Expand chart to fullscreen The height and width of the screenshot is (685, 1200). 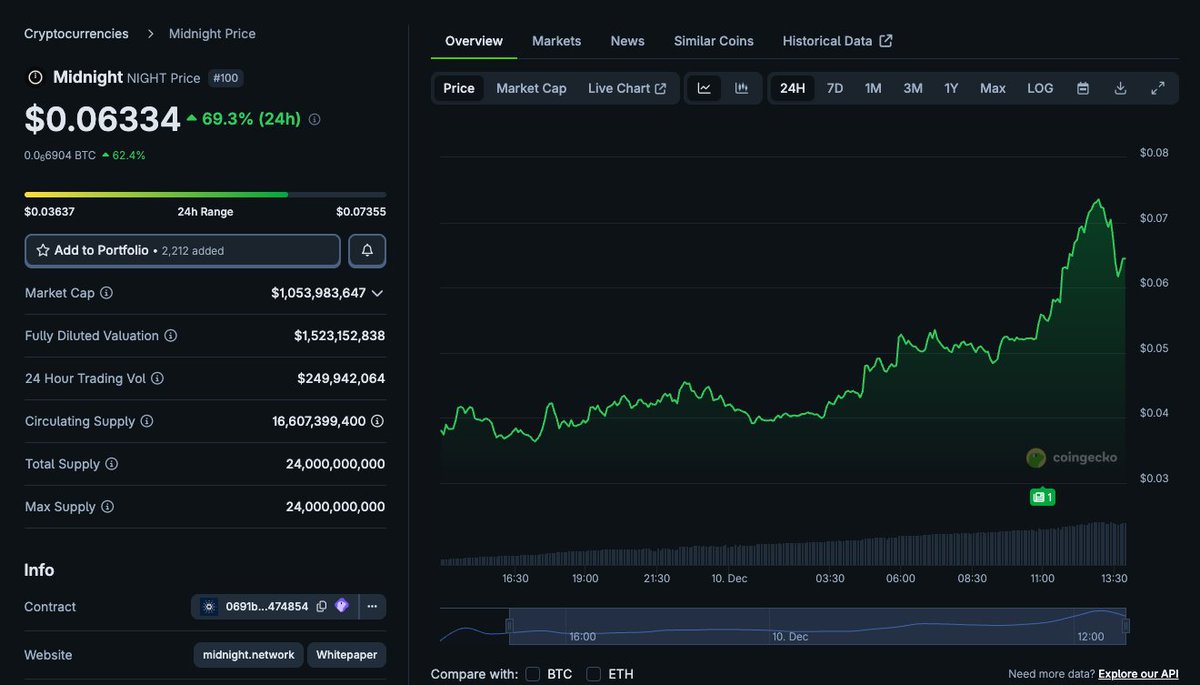click(1158, 88)
